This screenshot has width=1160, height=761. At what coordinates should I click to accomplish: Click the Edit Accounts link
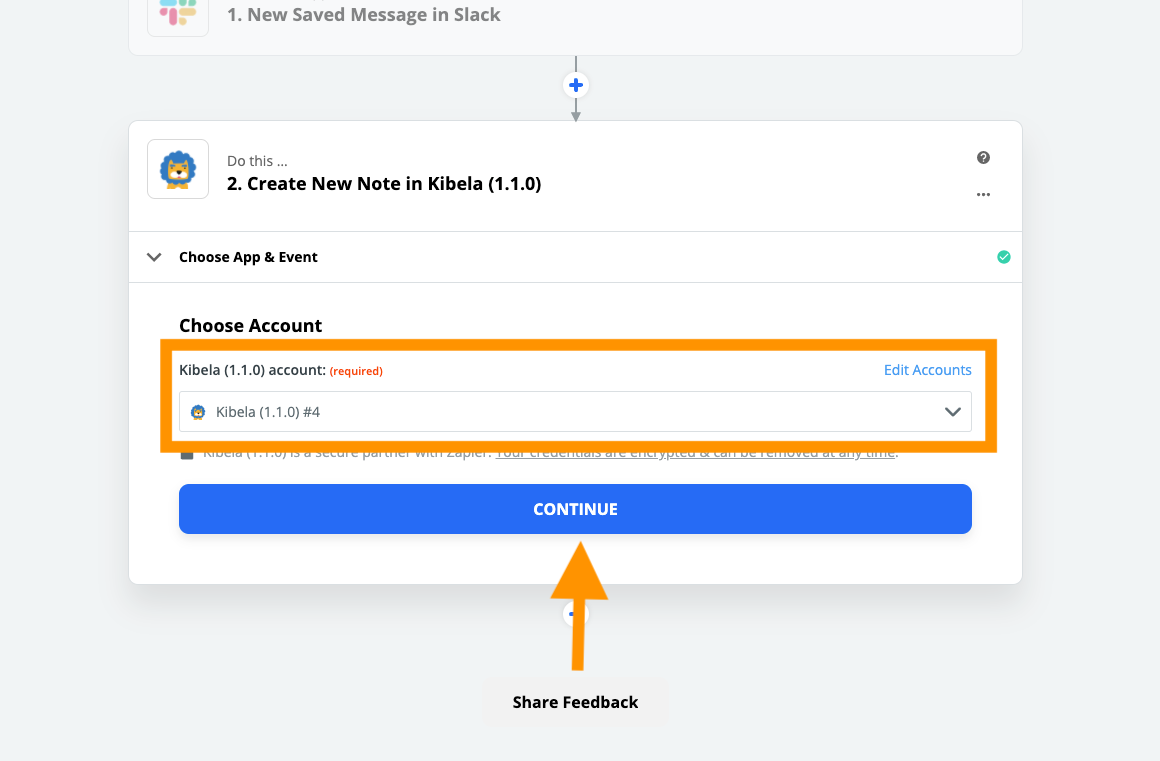pyautogui.click(x=927, y=370)
